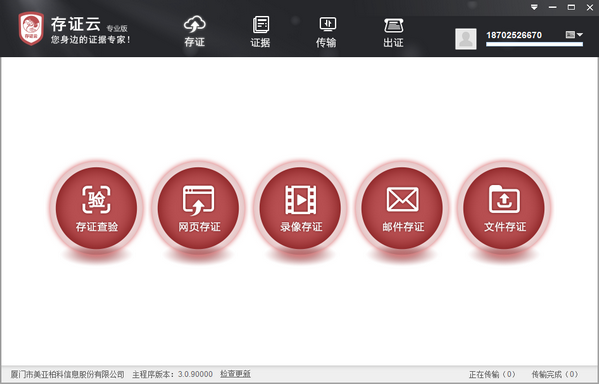Open the title bar menu dropdown triangle

coord(534,7)
